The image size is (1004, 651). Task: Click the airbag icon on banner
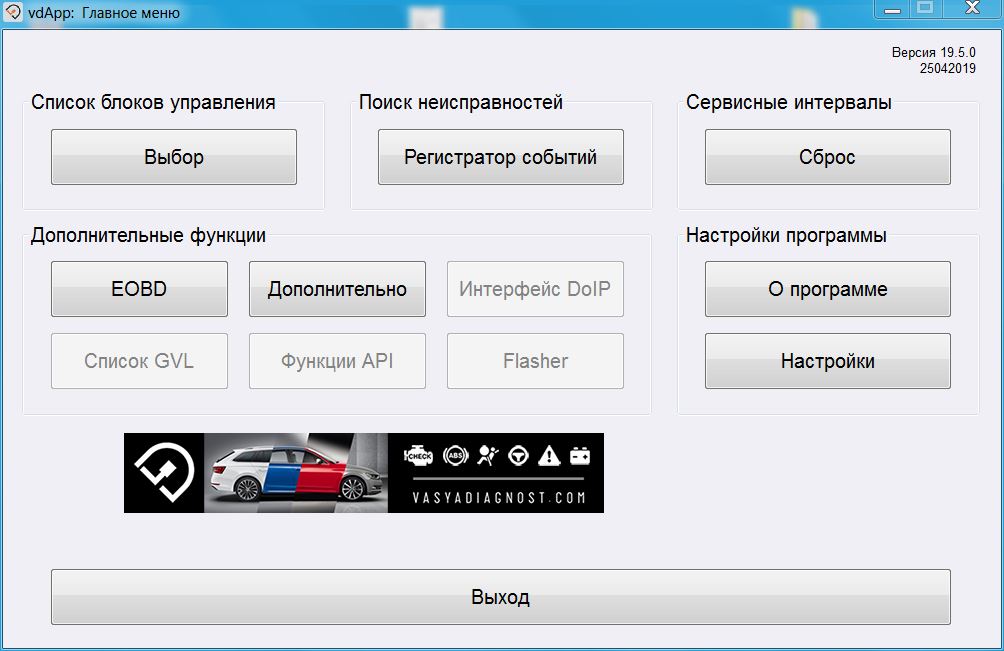(x=488, y=456)
